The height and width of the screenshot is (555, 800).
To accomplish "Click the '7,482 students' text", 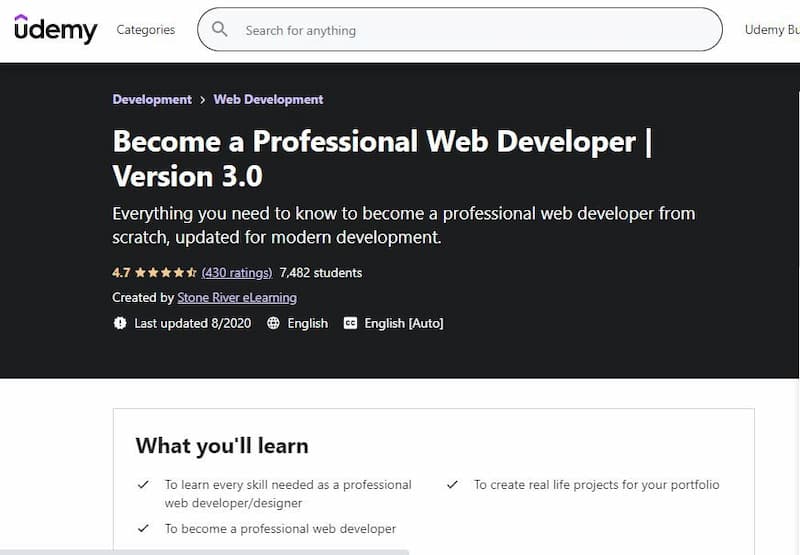I will pyautogui.click(x=321, y=273).
